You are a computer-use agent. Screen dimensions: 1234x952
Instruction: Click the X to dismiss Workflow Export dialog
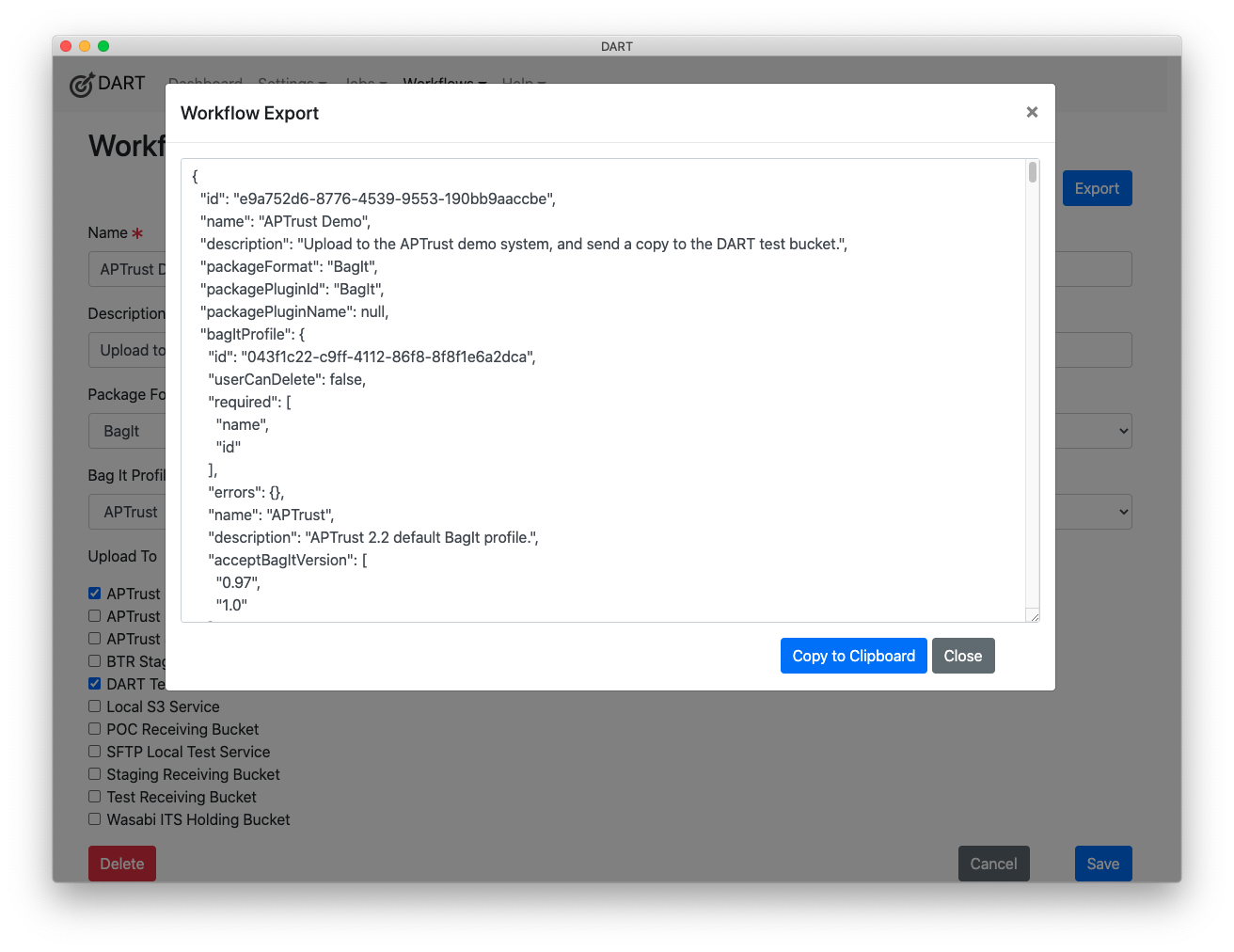coord(1032,112)
